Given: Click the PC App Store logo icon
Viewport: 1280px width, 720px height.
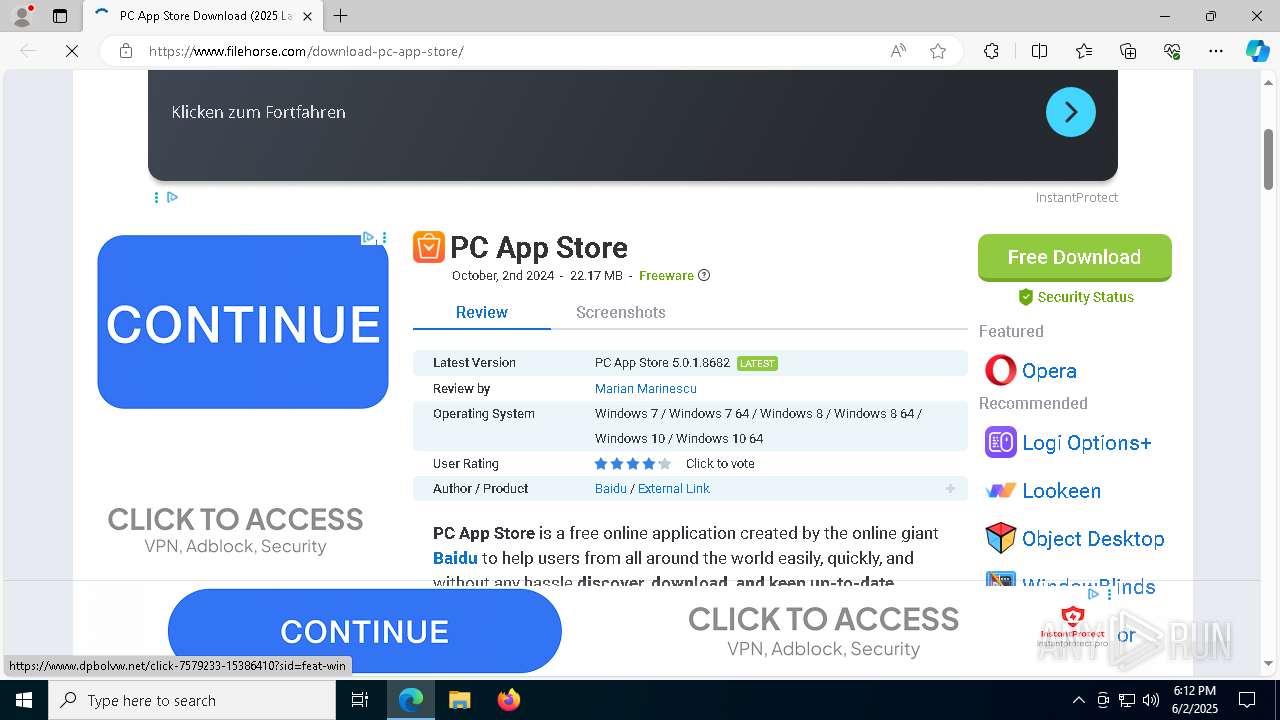Looking at the screenshot, I should (428, 247).
